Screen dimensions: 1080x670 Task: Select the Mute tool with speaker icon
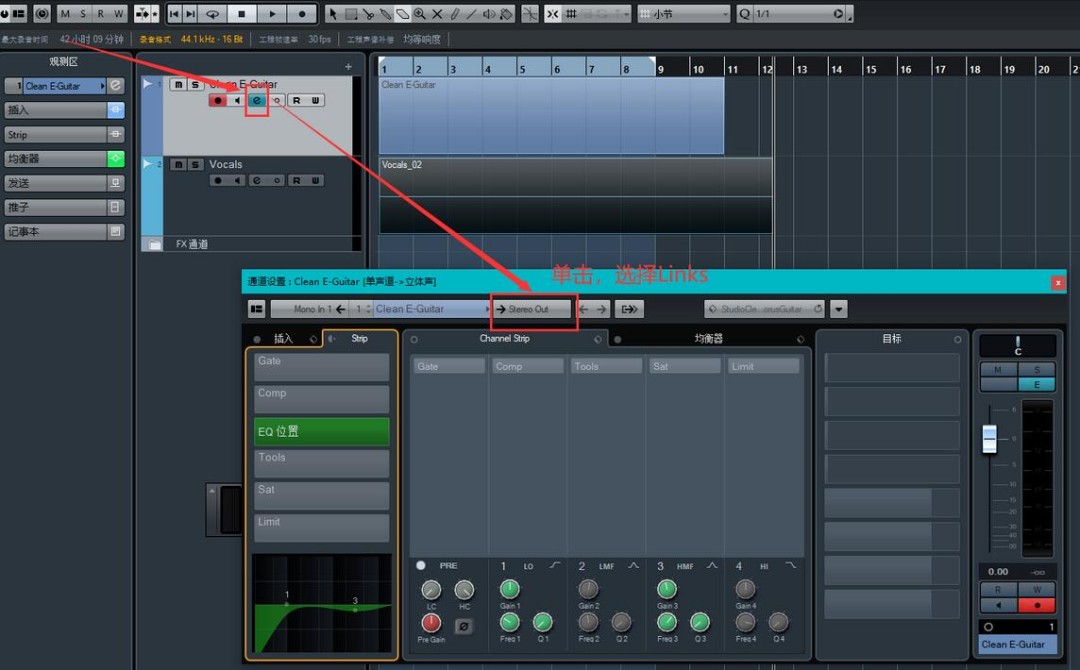click(488, 14)
